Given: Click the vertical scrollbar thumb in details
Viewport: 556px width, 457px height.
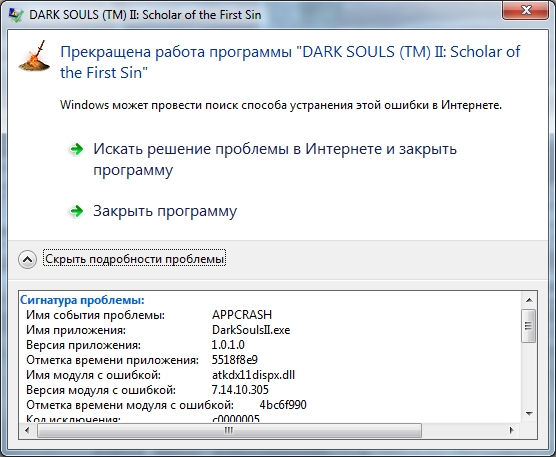Looking at the screenshot, I should [x=529, y=325].
